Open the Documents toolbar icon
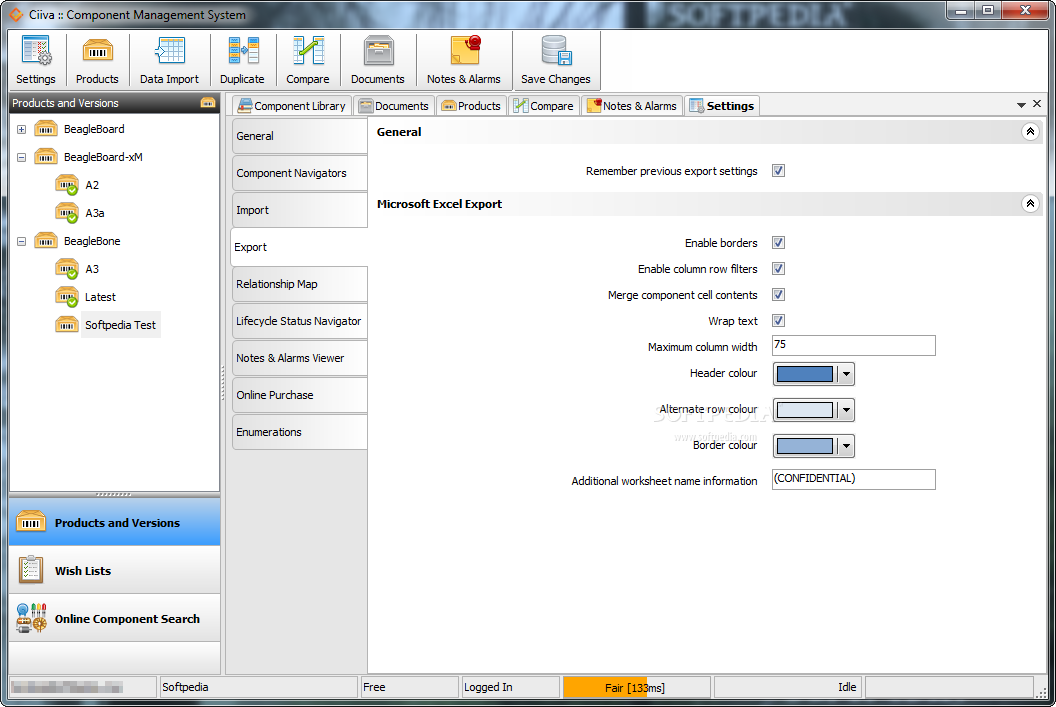Screen dimensions: 1056x707 tap(378, 51)
